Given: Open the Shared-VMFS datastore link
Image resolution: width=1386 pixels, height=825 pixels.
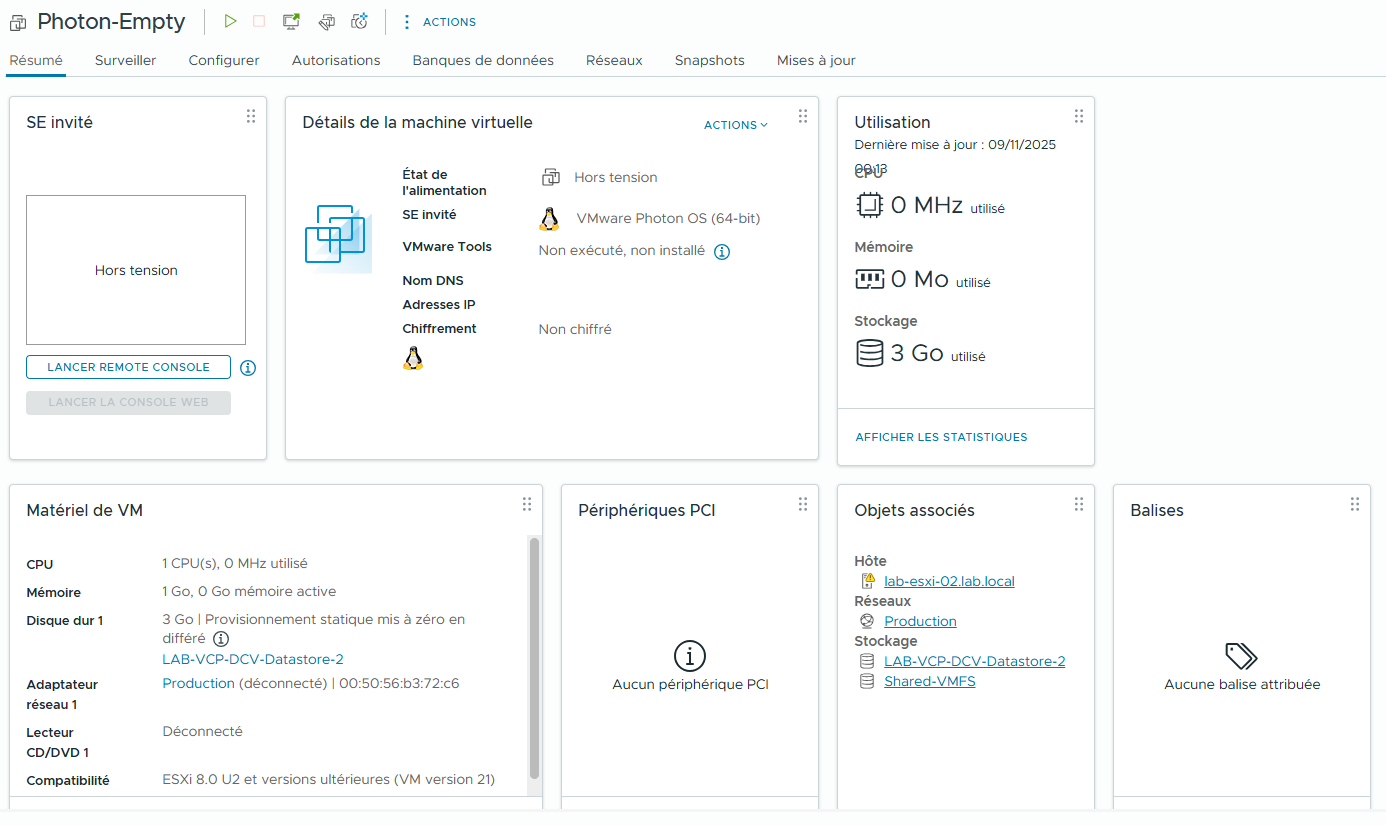Looking at the screenshot, I should coord(929,681).
